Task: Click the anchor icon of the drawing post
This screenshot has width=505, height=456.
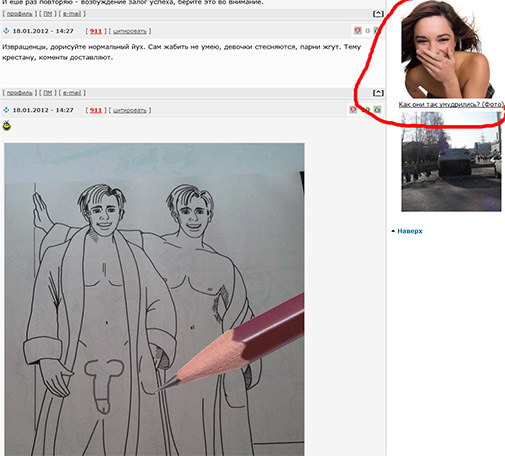Action: point(6,110)
